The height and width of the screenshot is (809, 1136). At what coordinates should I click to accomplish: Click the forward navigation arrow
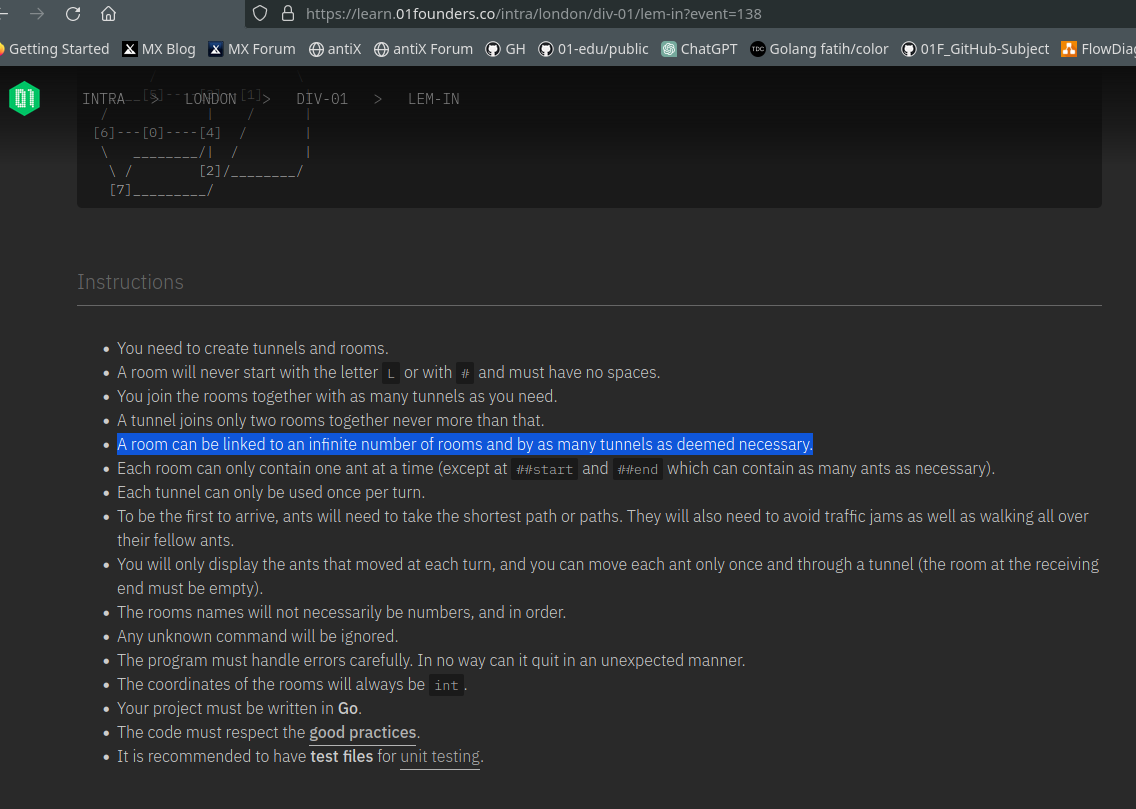click(36, 14)
